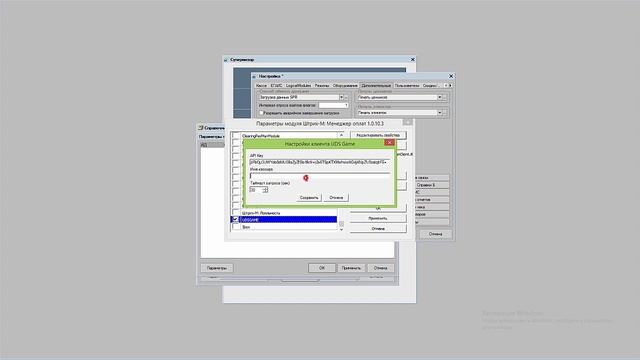640x360 pixels.
Task: Tick the ClearingPayModule checkbox
Action: point(235,136)
